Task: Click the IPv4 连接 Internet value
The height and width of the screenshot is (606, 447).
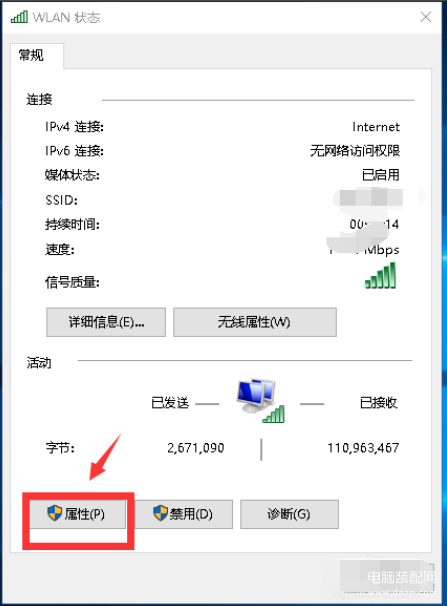Action: [x=376, y=127]
